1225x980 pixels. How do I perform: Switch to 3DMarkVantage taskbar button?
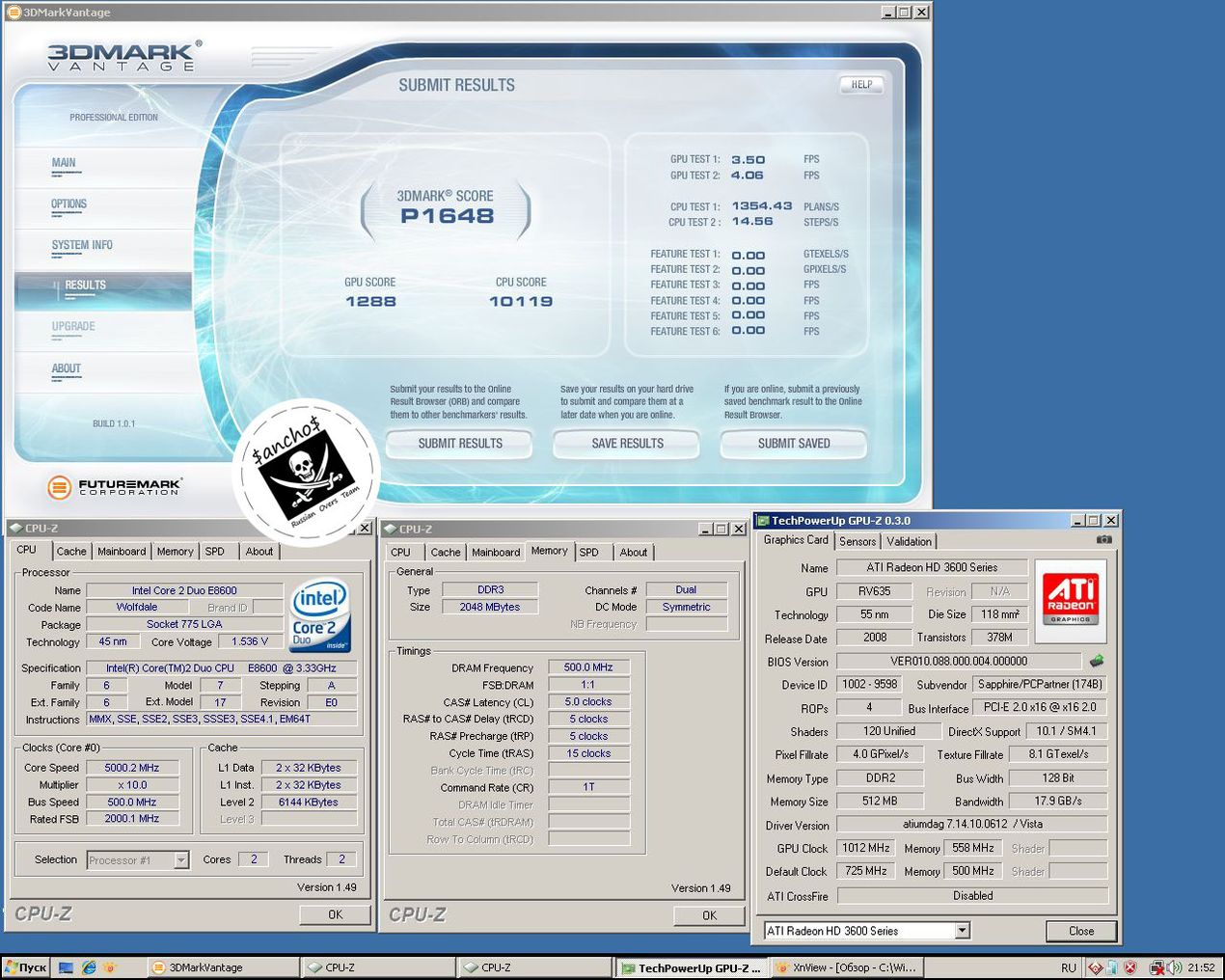click(223, 967)
